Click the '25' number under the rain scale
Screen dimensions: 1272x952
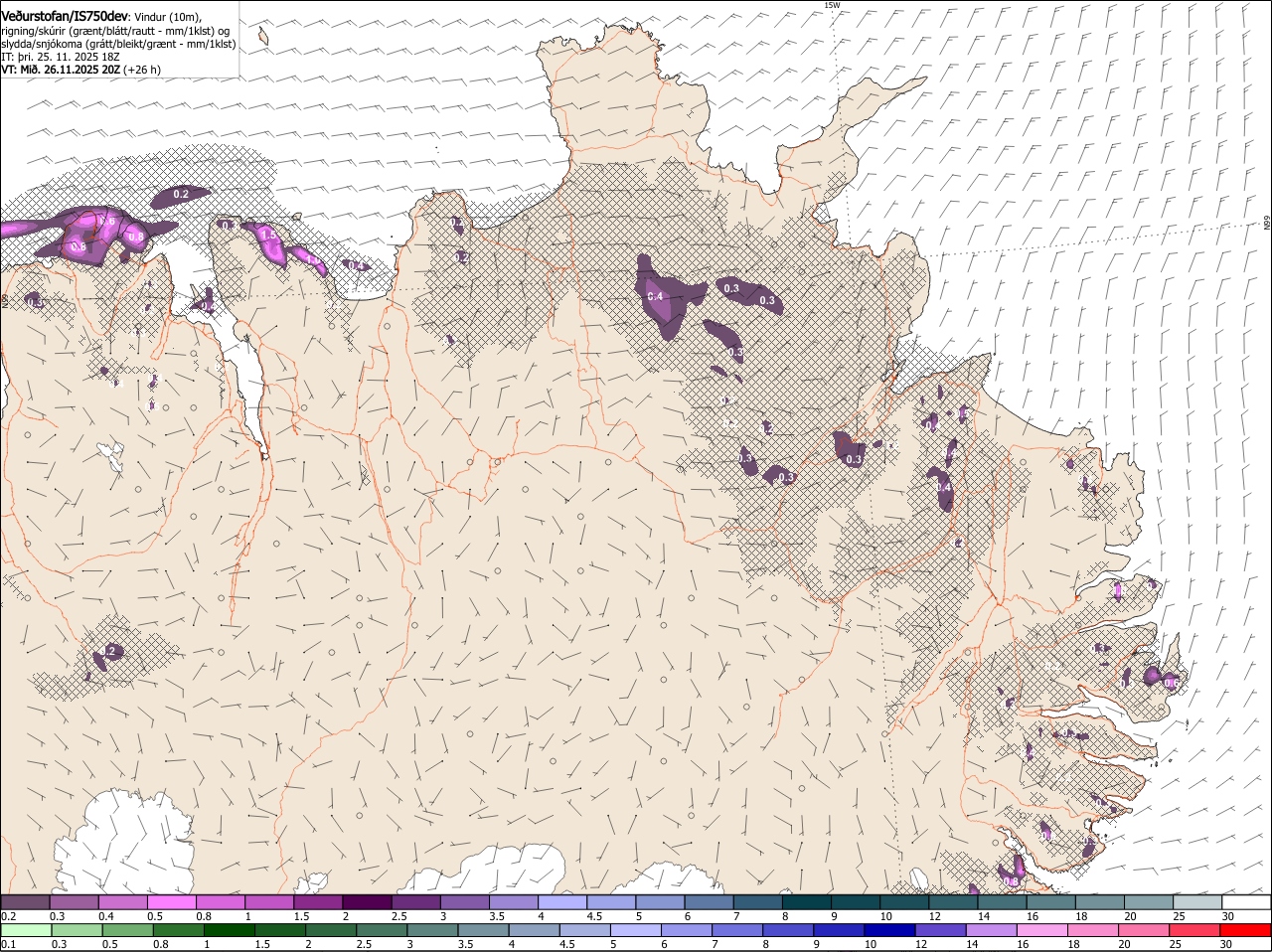pos(1175,944)
